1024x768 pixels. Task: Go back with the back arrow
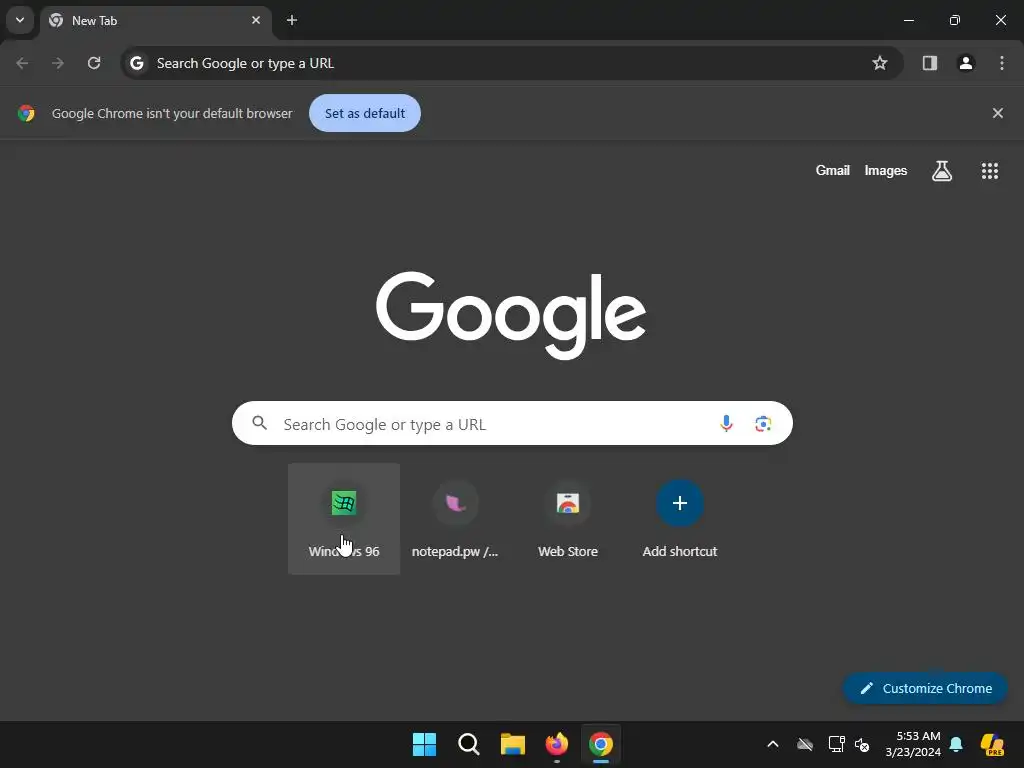[x=22, y=63]
